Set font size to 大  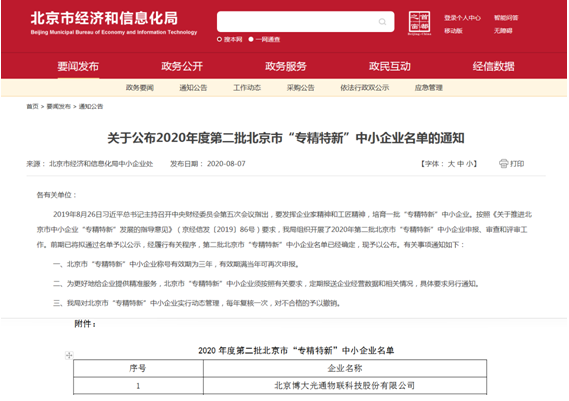[451, 164]
